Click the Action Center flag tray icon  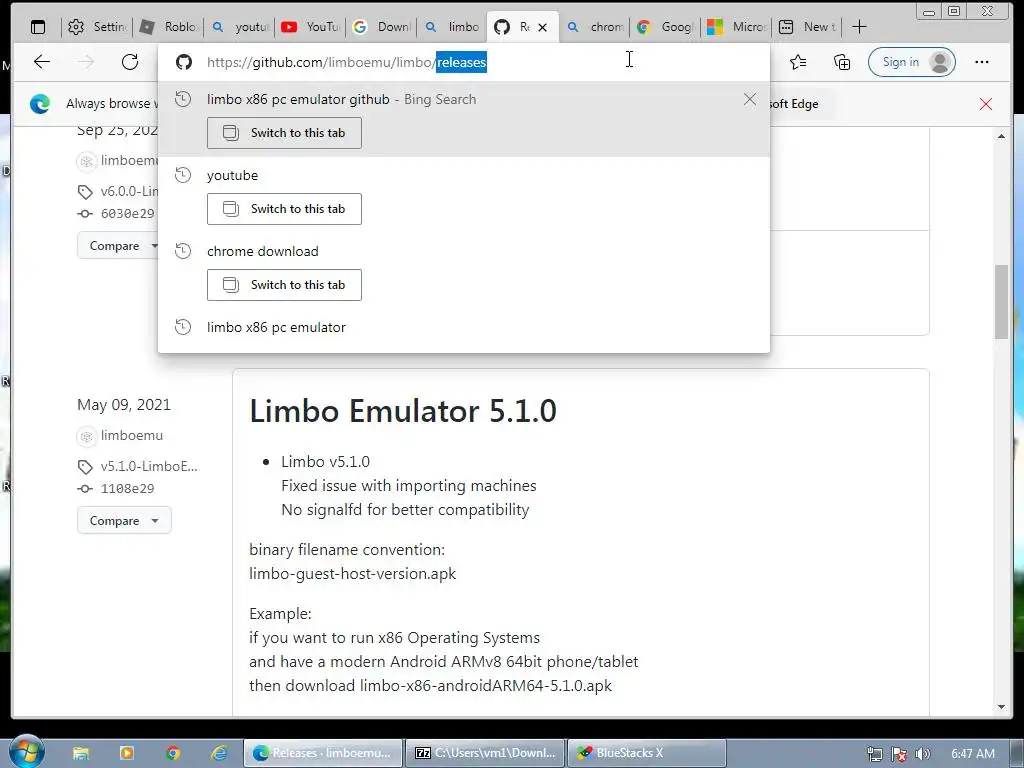tap(899, 754)
